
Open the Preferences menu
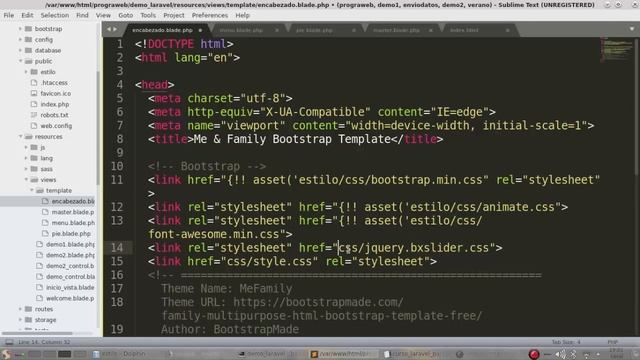tap(210, 15)
